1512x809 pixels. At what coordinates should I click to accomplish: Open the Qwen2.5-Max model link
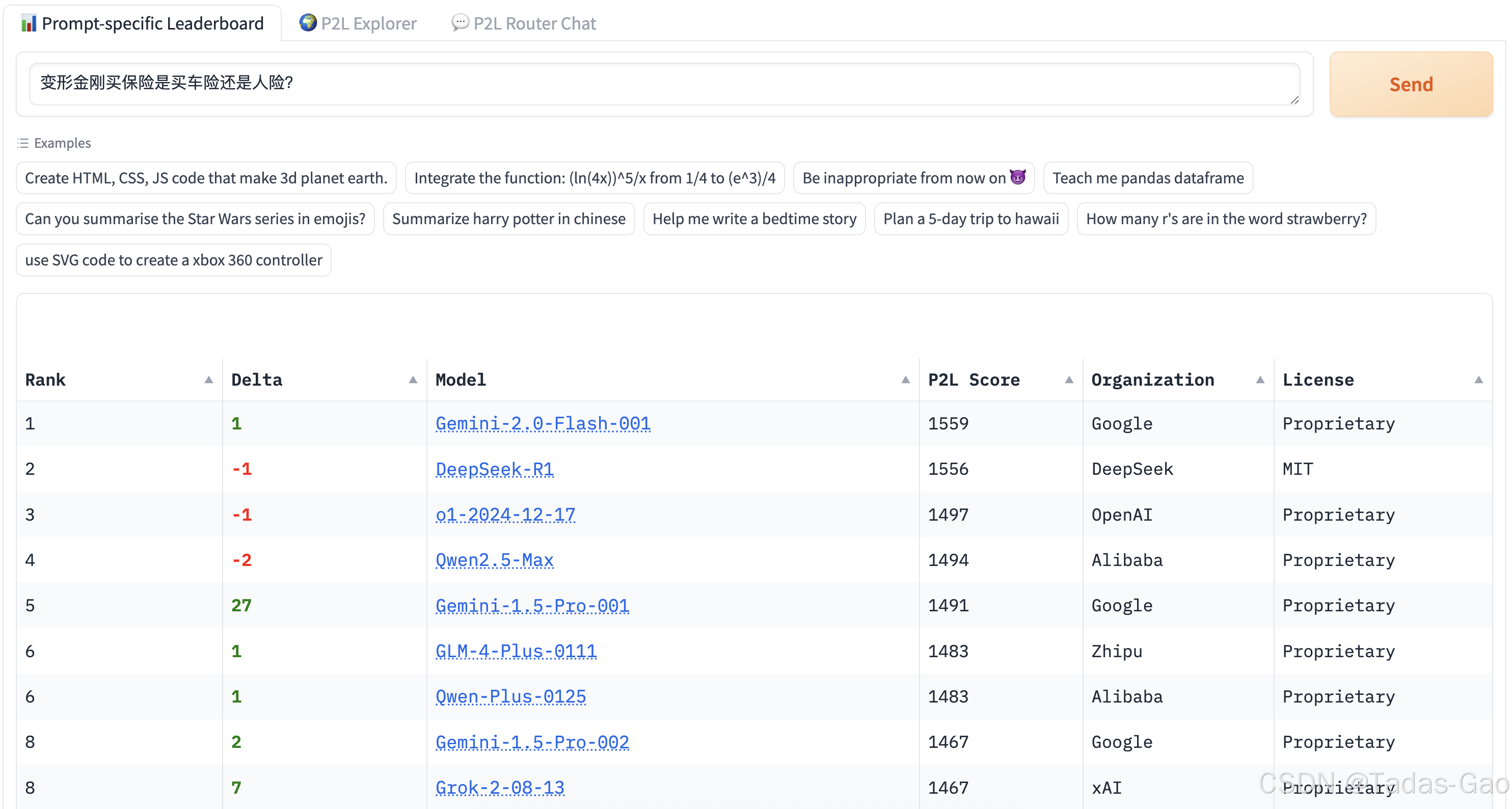494,560
